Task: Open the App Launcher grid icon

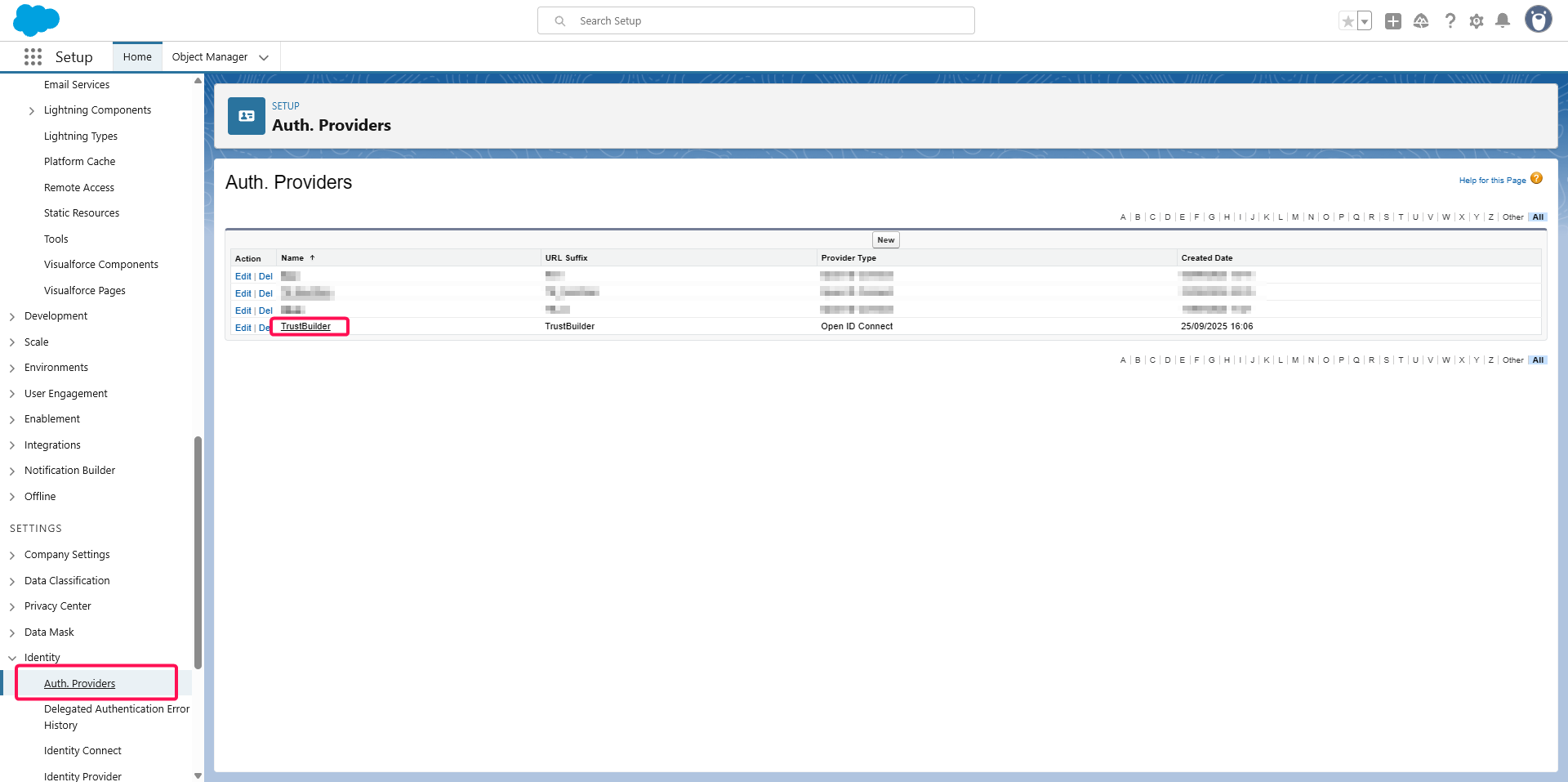Action: coord(33,57)
